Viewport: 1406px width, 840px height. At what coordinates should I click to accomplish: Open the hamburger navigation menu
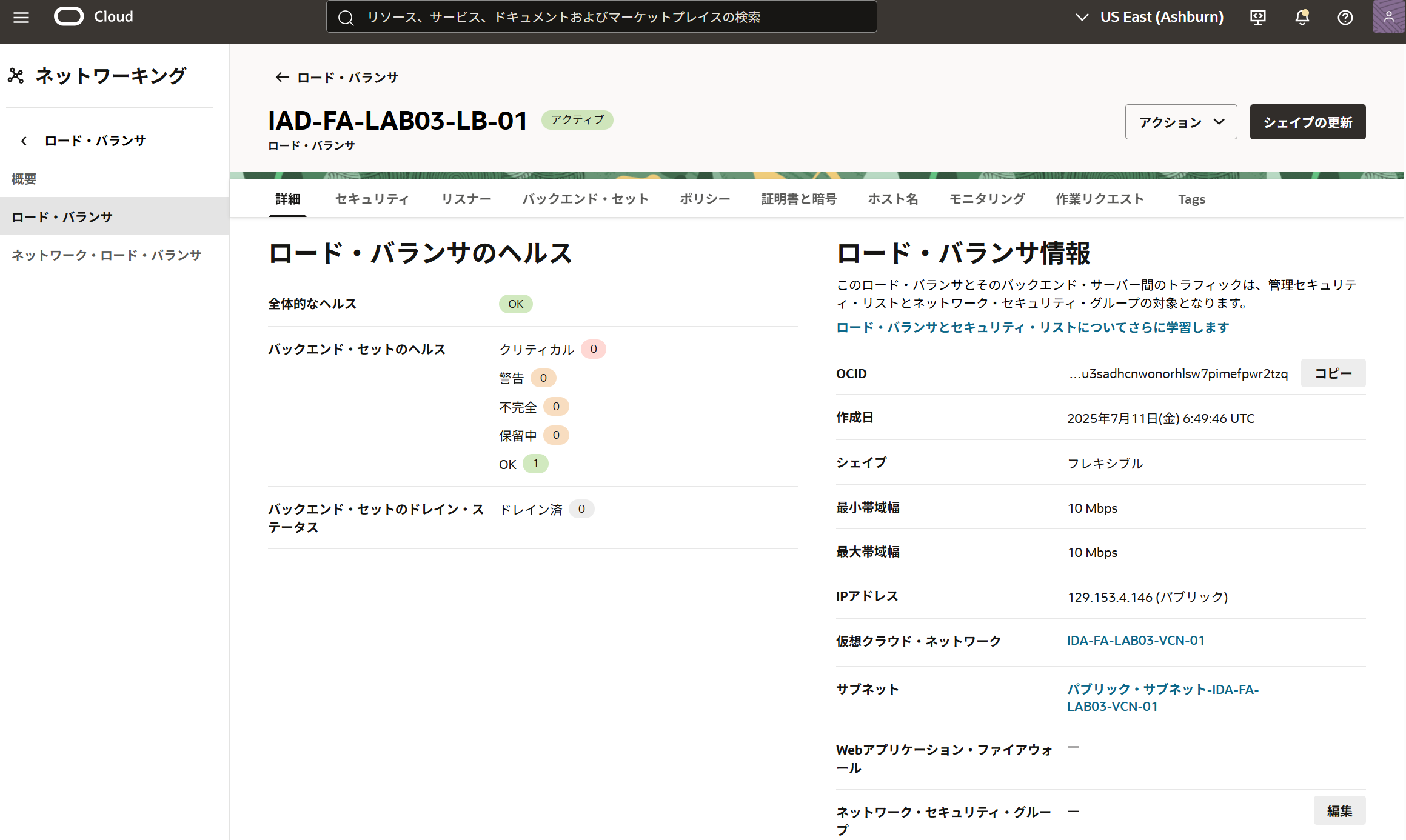21,17
